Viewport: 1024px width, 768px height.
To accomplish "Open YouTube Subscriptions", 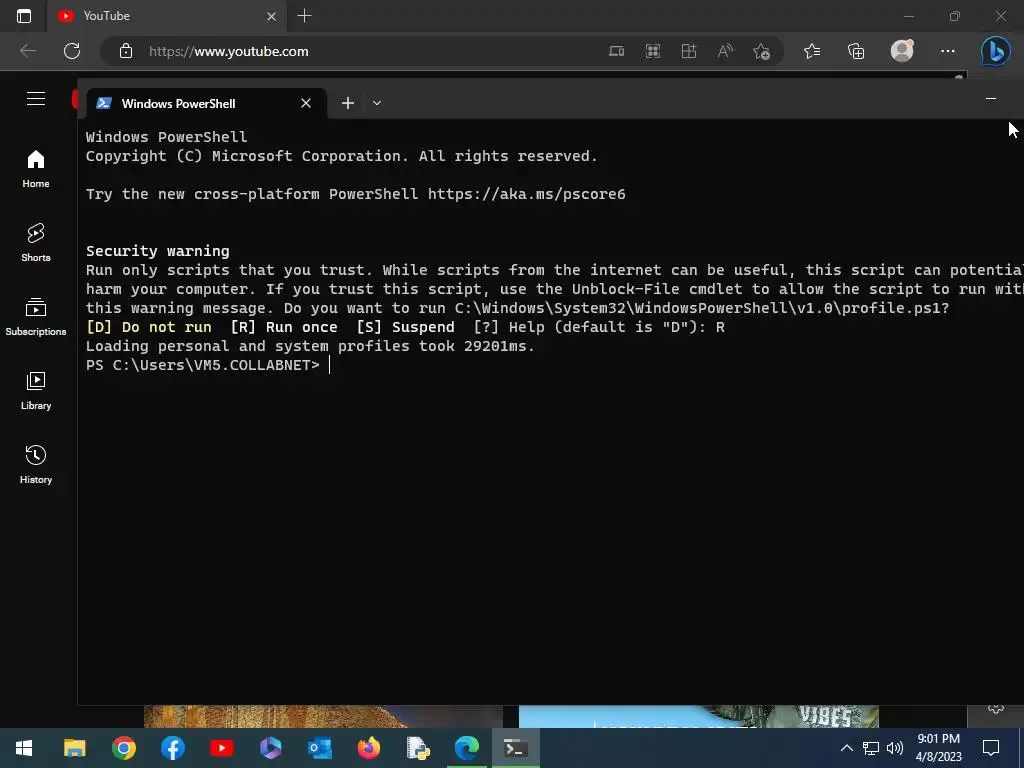I will coord(36,317).
